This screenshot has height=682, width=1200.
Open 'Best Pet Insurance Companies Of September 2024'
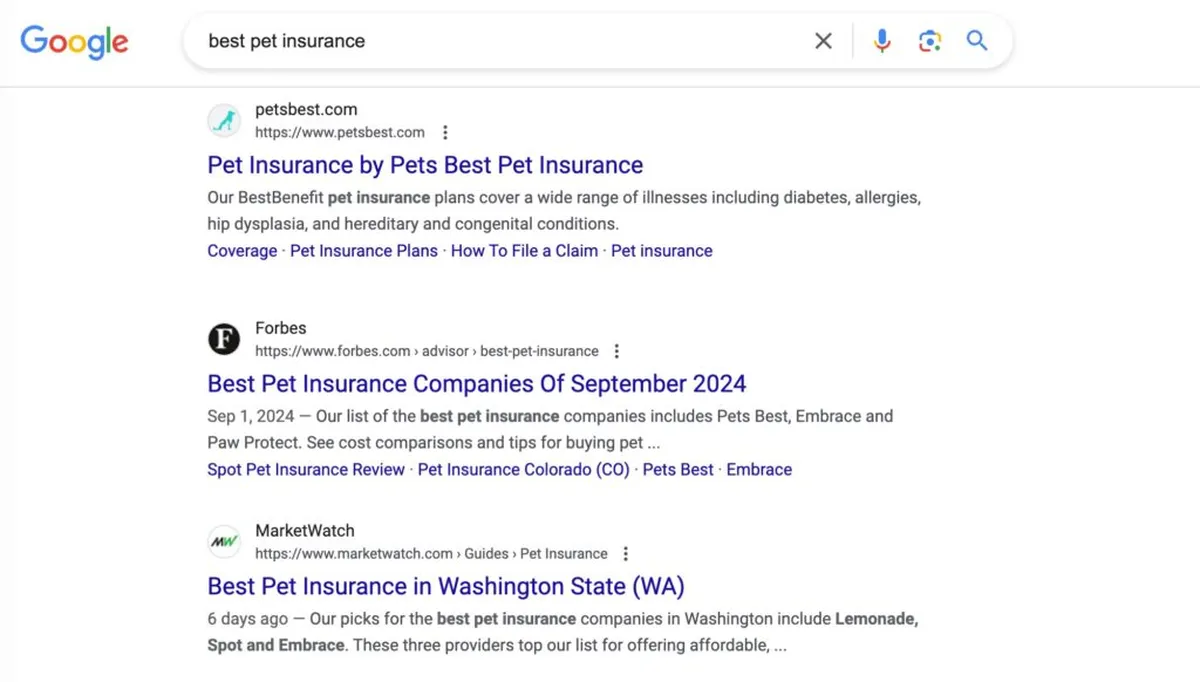click(x=477, y=384)
